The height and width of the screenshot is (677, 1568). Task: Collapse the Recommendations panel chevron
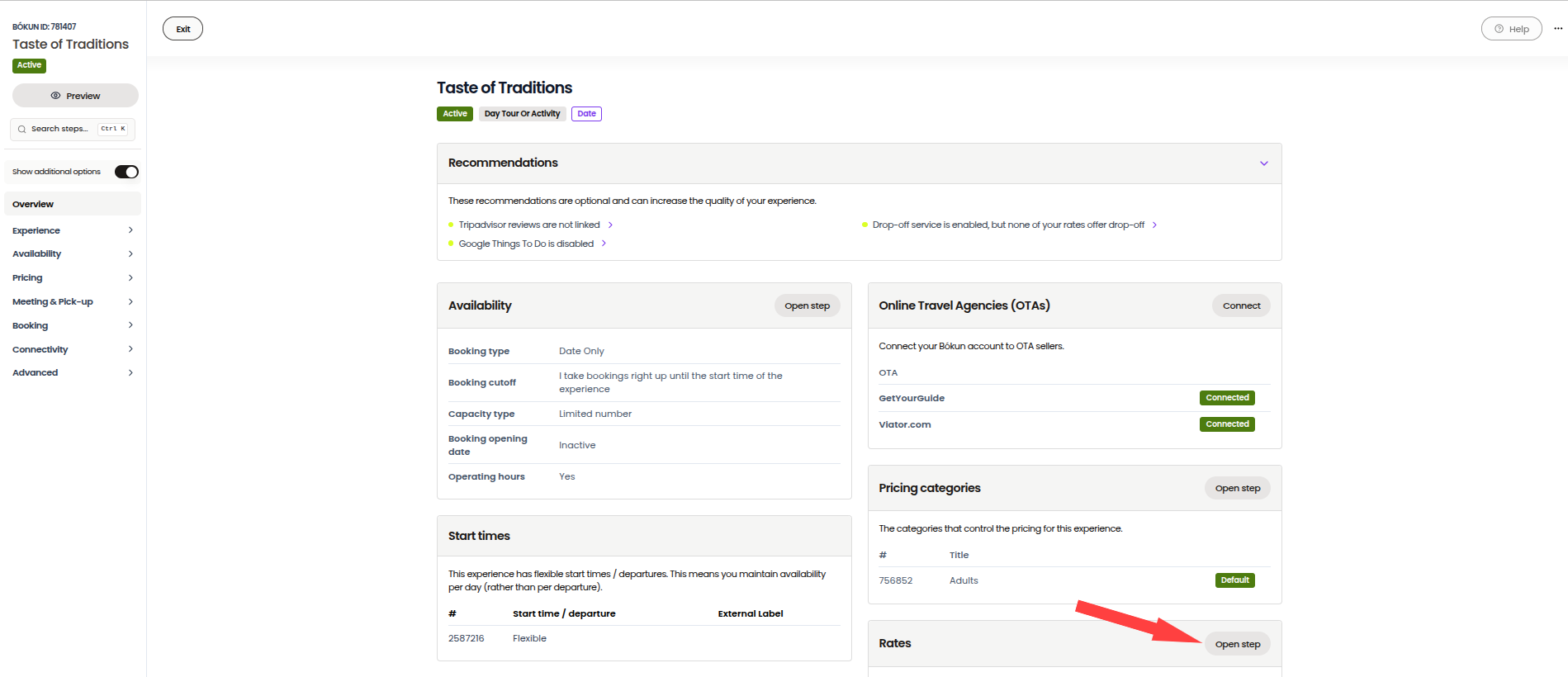(1263, 163)
